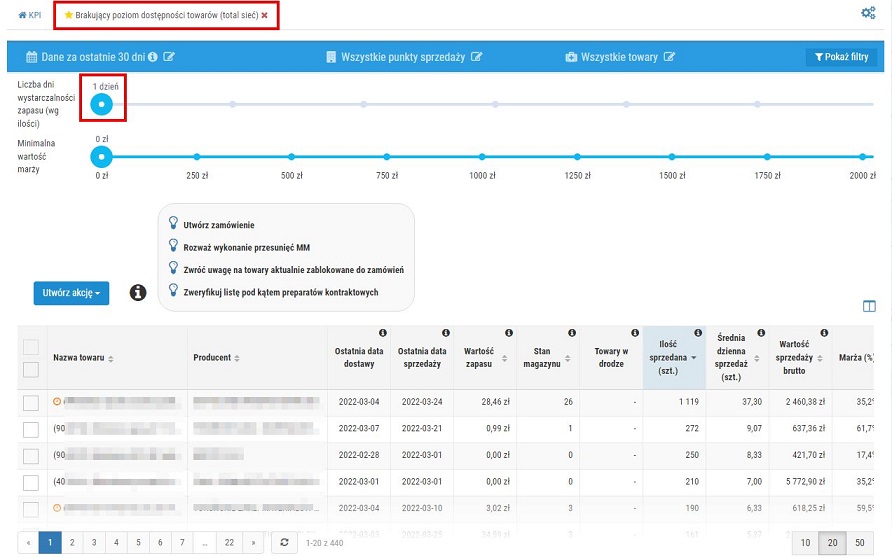Image resolution: width=892 pixels, height=558 pixels.
Task: Show info for Ostatnia data sprzedaży column
Action: [x=446, y=333]
